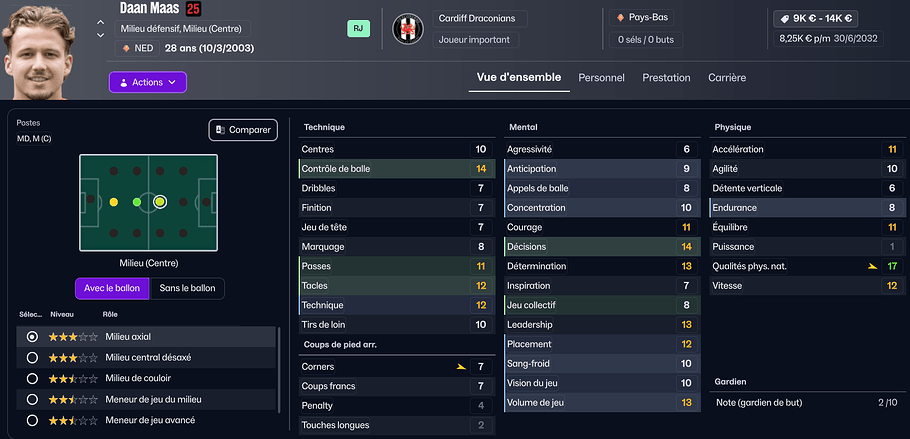Switch to Sans le ballon view
The image size is (910, 439).
point(187,289)
